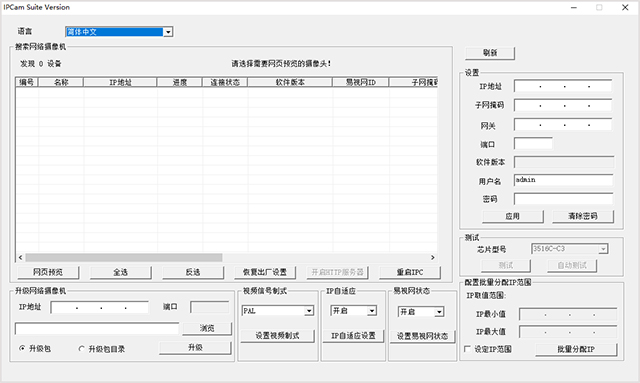Click the 浏览 browse button
The width and height of the screenshot is (640, 383).
click(x=207, y=328)
